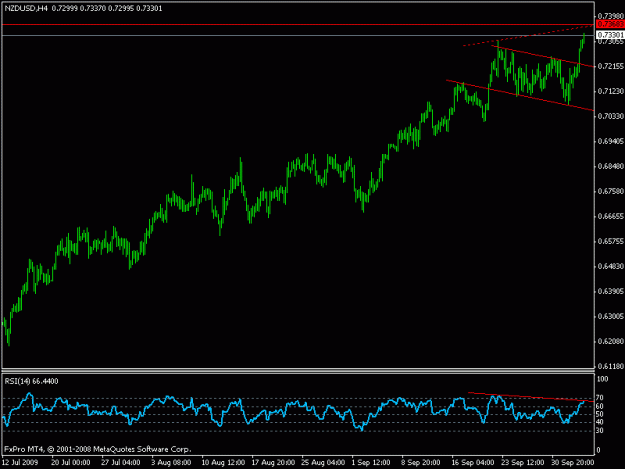Click the 0.67580 price axis label

[x=611, y=191]
